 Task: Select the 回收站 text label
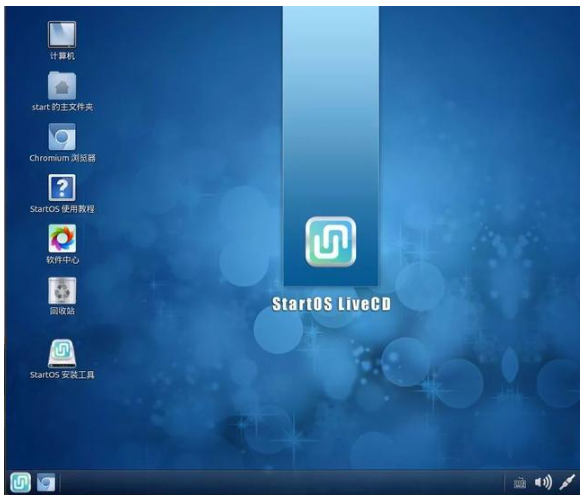point(62,311)
